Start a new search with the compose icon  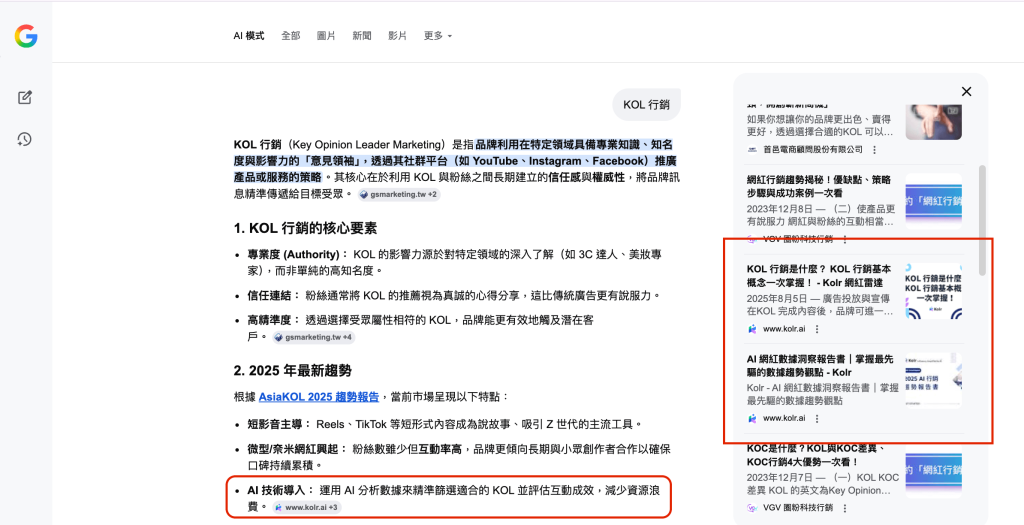click(25, 97)
